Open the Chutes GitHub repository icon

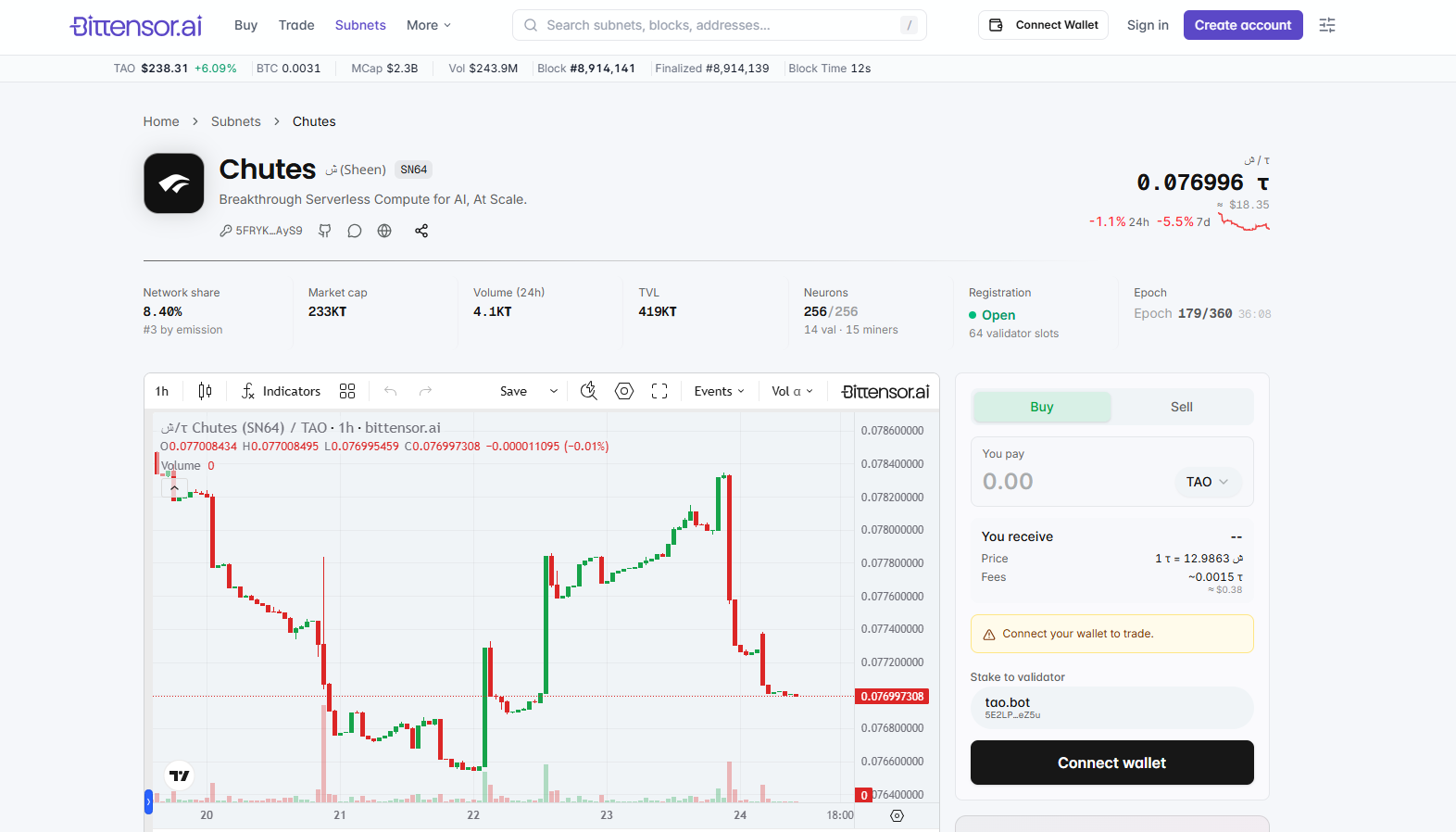click(x=325, y=231)
